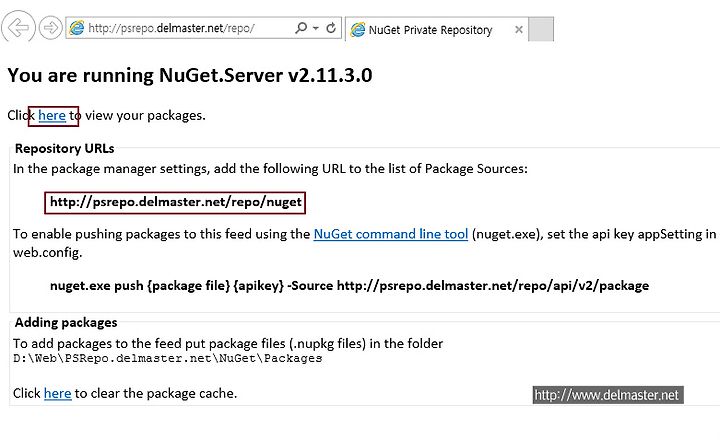Click the packages folder path D:\Web\PSRepo.delmaster.net\NuGet\Packages
Viewport: 720px width, 440px height.
tap(168, 358)
